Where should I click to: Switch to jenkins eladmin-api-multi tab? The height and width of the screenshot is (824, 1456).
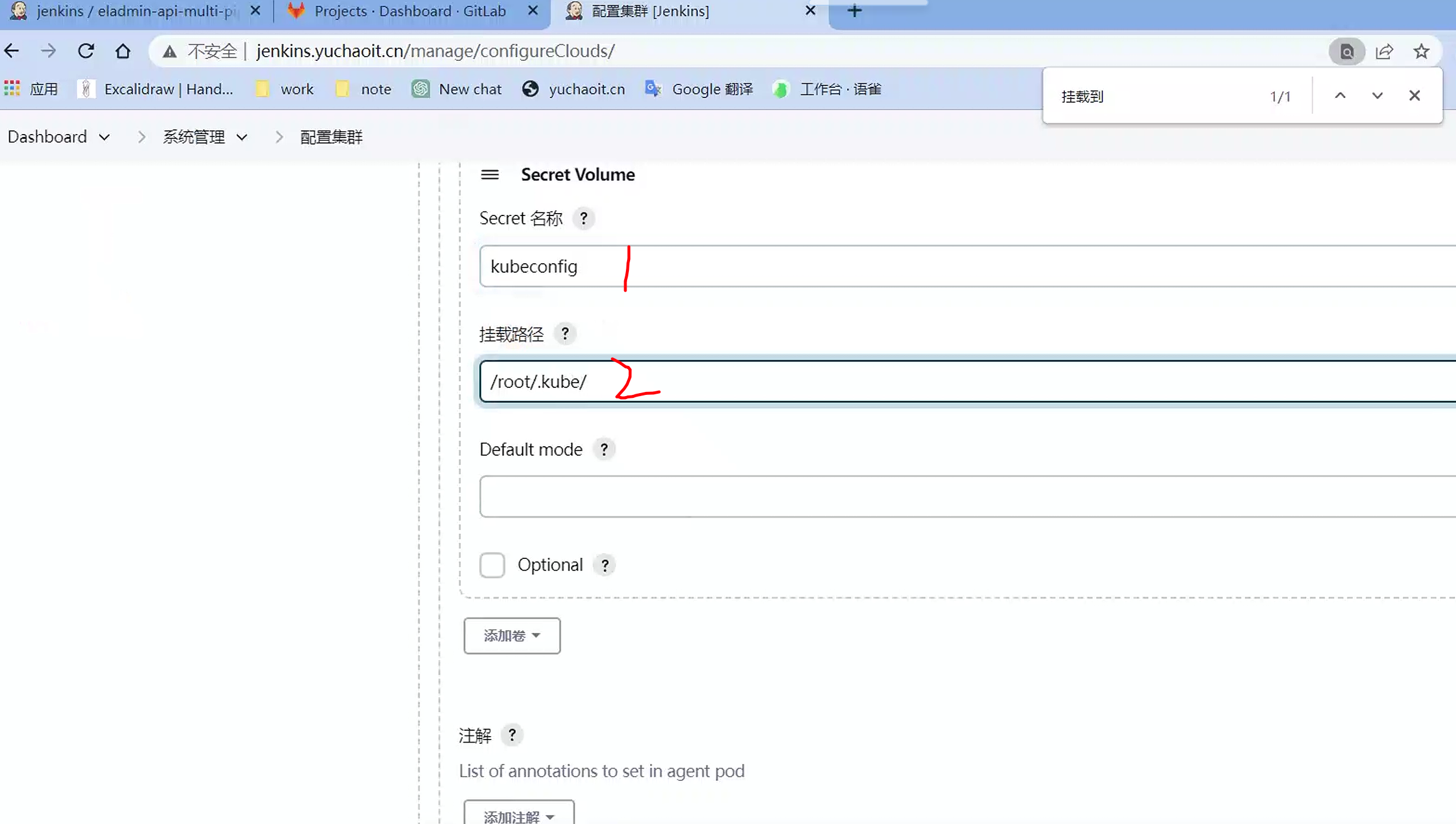click(x=135, y=11)
